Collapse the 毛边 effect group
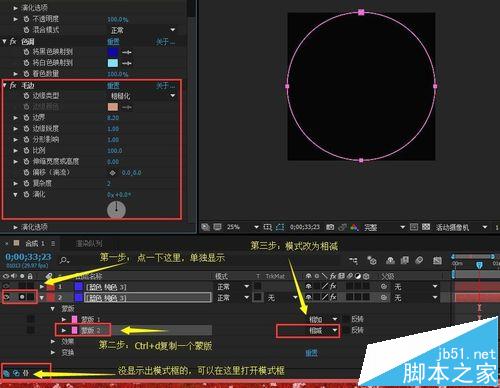 [4, 85]
